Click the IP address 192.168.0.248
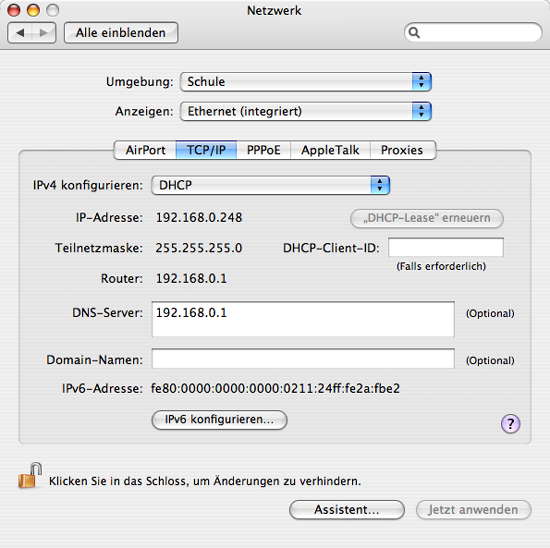 [x=199, y=218]
